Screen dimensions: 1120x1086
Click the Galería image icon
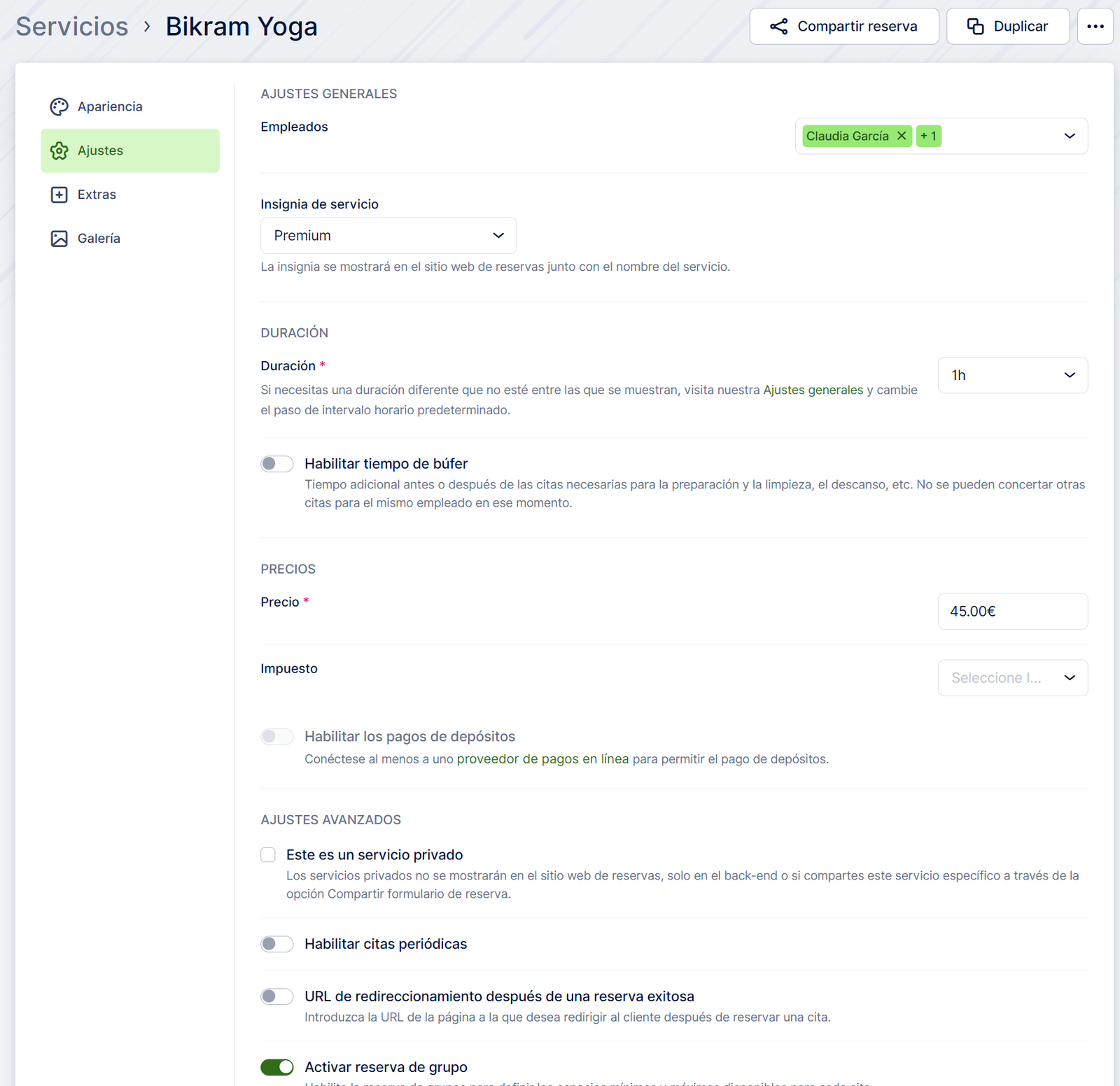pos(59,239)
